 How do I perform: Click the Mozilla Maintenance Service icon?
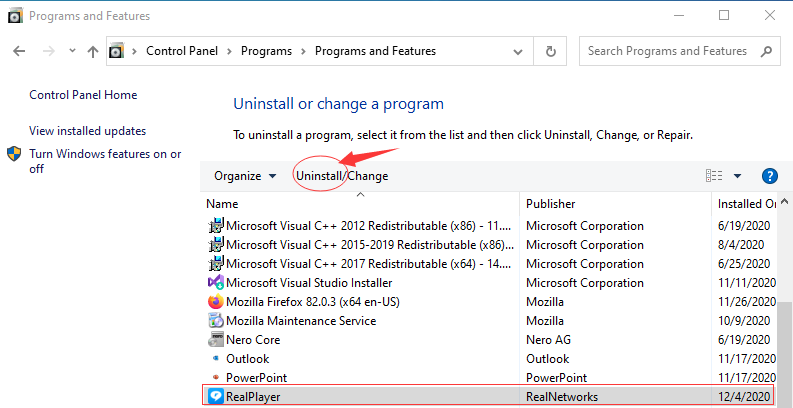tap(216, 321)
